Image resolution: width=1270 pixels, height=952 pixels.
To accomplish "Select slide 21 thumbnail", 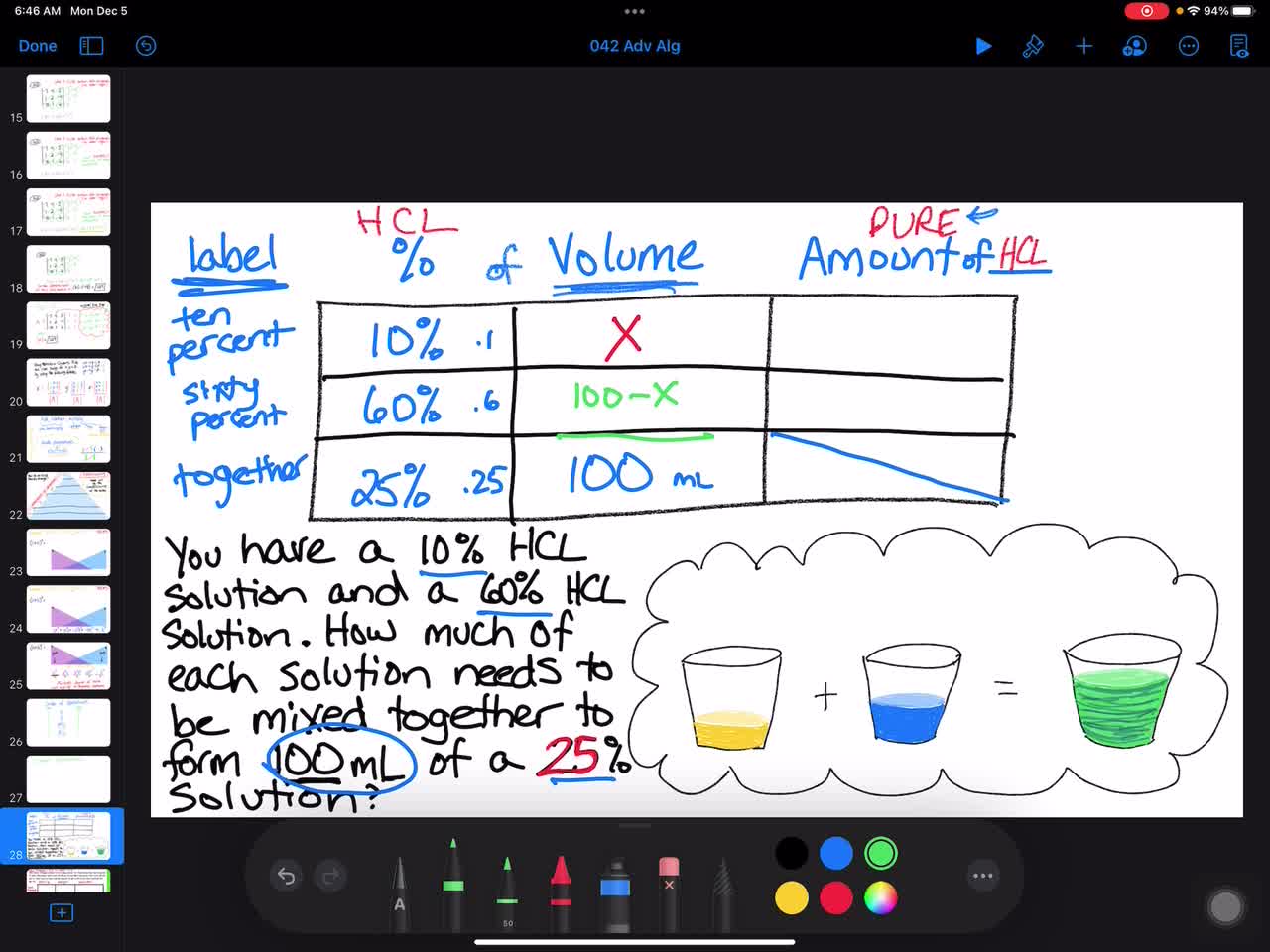I will coord(68,439).
